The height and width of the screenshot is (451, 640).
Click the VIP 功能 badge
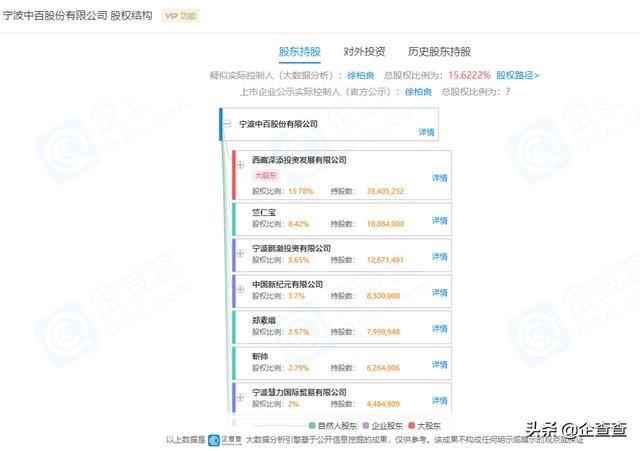(x=180, y=16)
